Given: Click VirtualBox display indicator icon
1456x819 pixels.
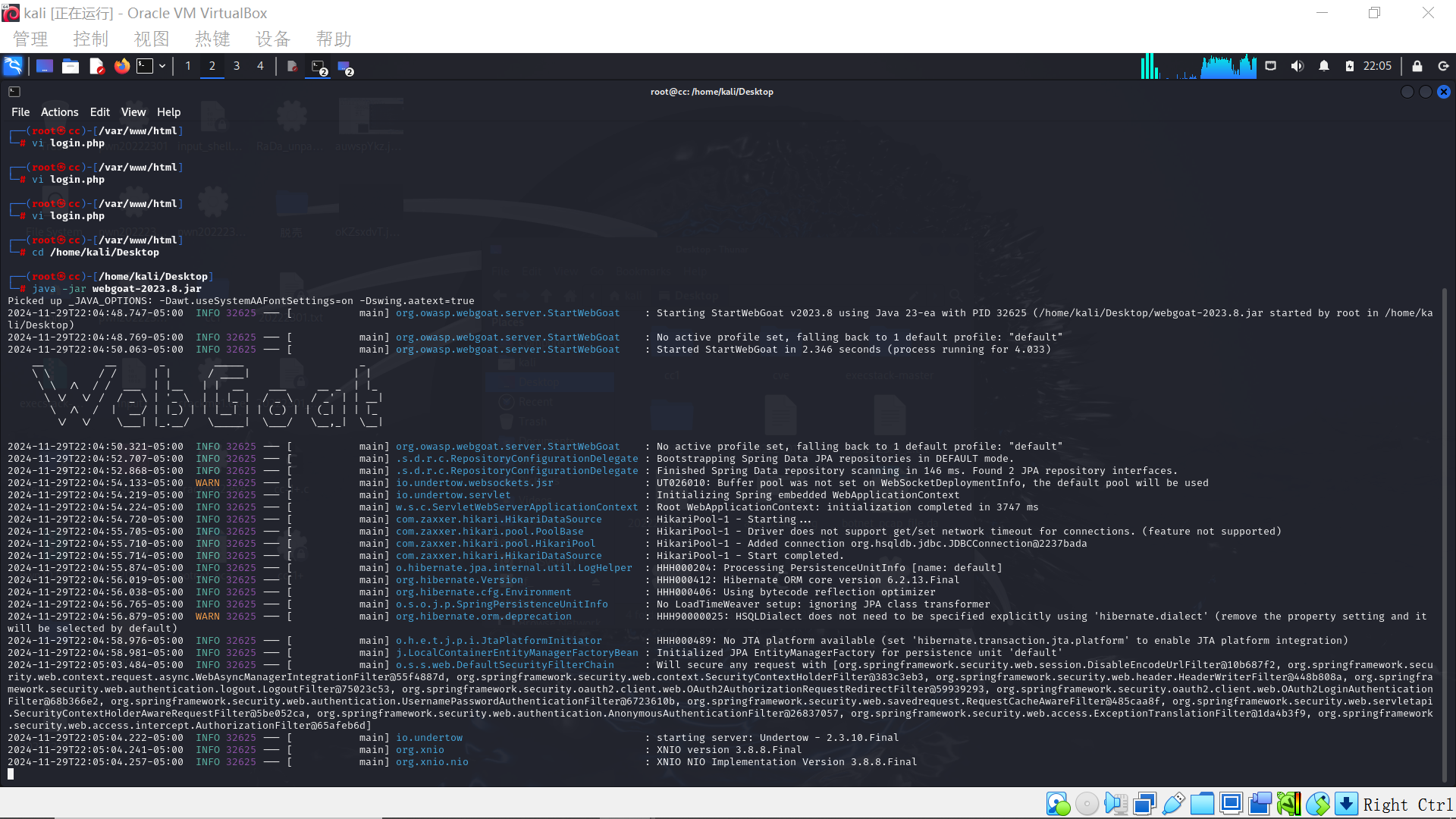Looking at the screenshot, I should pos(1231,804).
